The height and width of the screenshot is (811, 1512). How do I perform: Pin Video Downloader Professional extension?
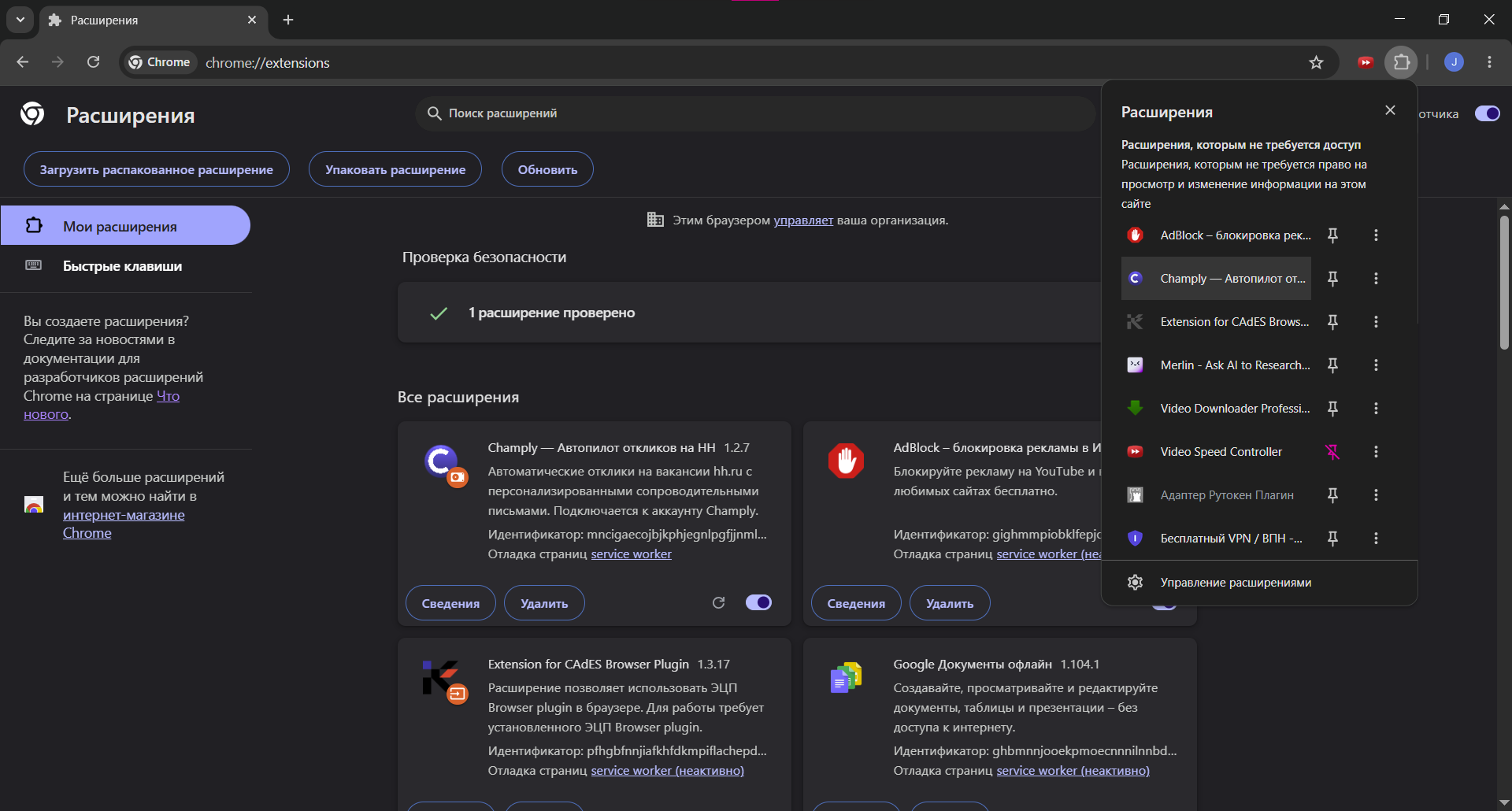pyautogui.click(x=1332, y=409)
